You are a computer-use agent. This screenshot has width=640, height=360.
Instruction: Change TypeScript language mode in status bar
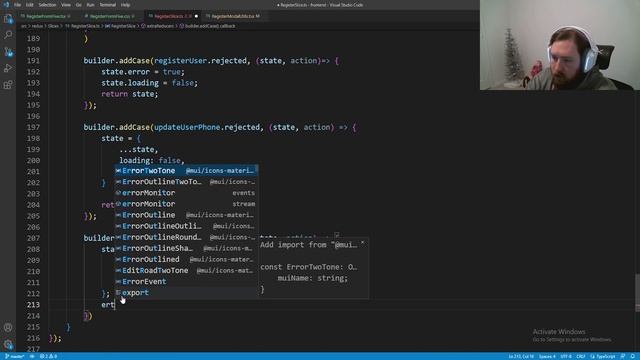602,356
